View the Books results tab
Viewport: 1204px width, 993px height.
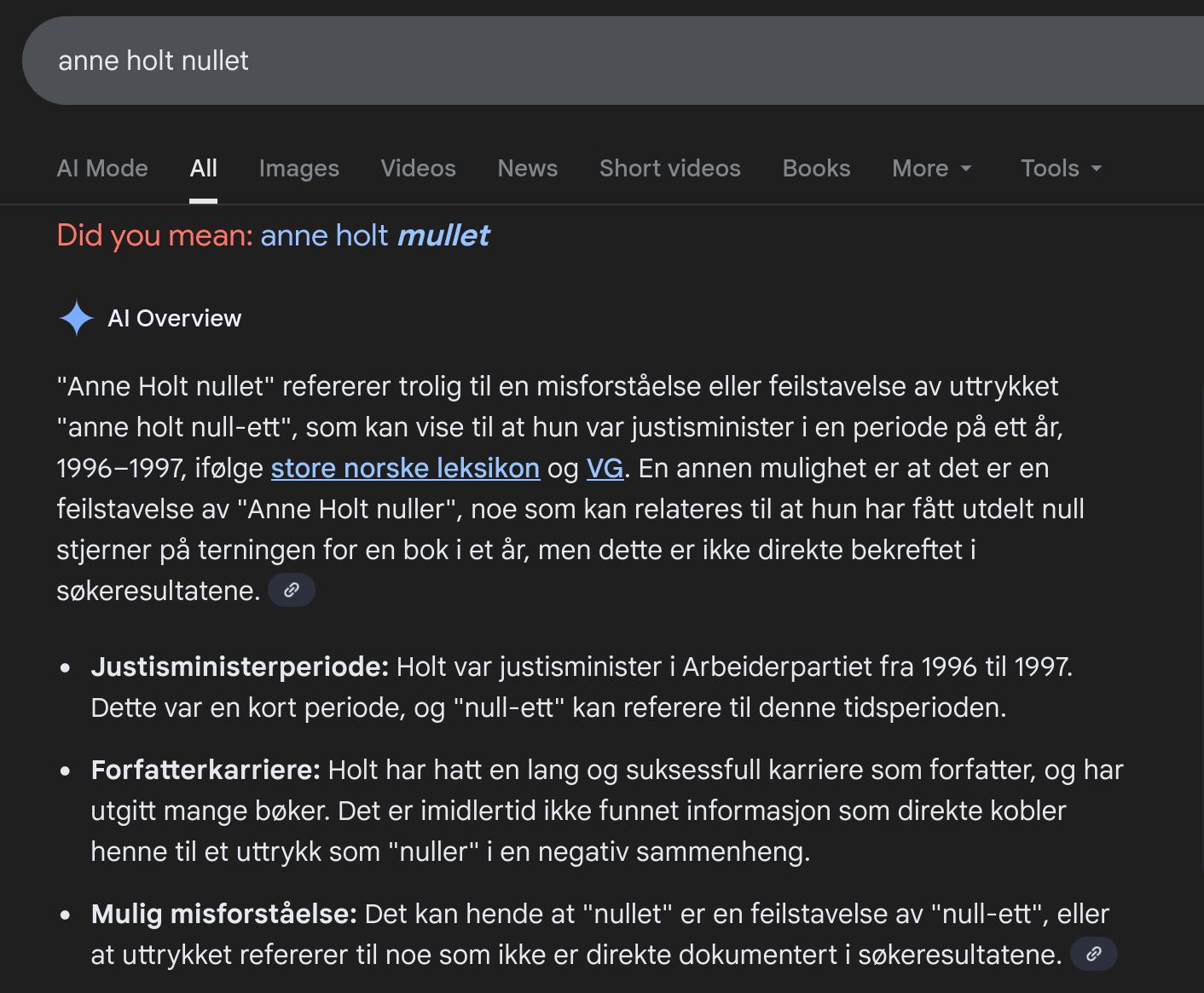[816, 169]
